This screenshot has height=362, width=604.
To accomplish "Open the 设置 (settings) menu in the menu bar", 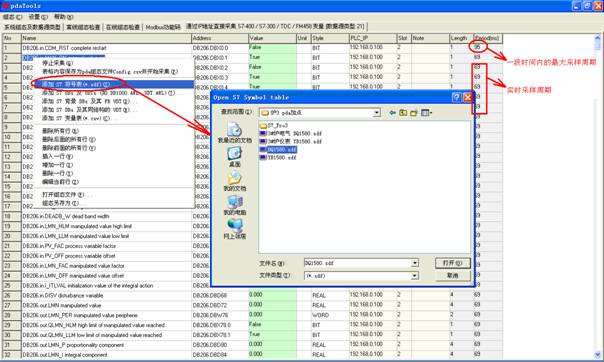I will [x=38, y=17].
